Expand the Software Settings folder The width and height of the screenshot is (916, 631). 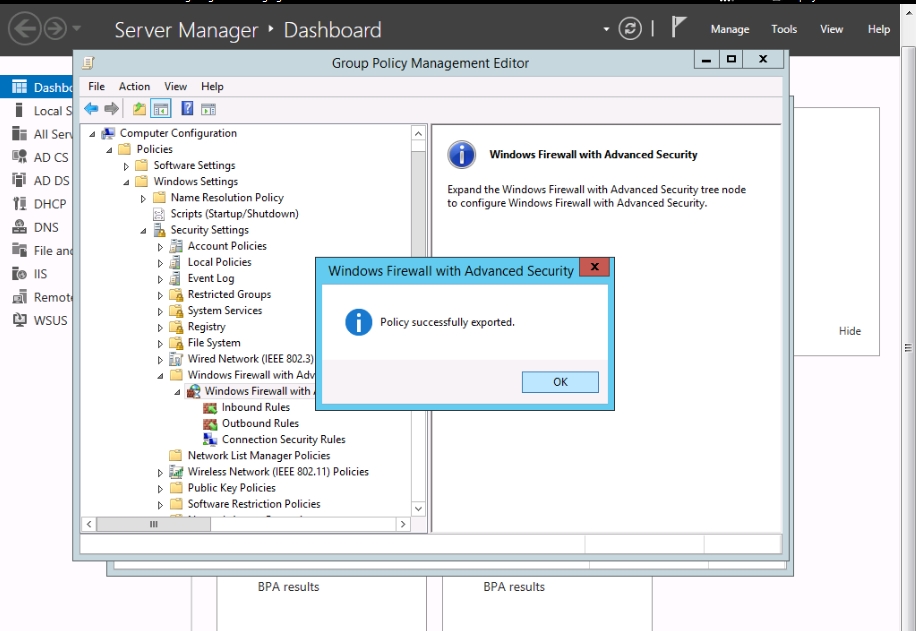(126, 167)
